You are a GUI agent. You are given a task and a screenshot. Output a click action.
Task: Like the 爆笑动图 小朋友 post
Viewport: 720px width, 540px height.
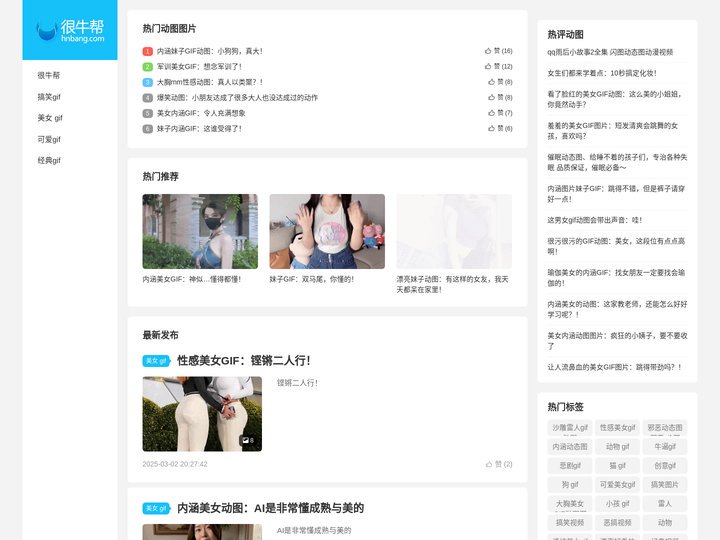(500, 97)
